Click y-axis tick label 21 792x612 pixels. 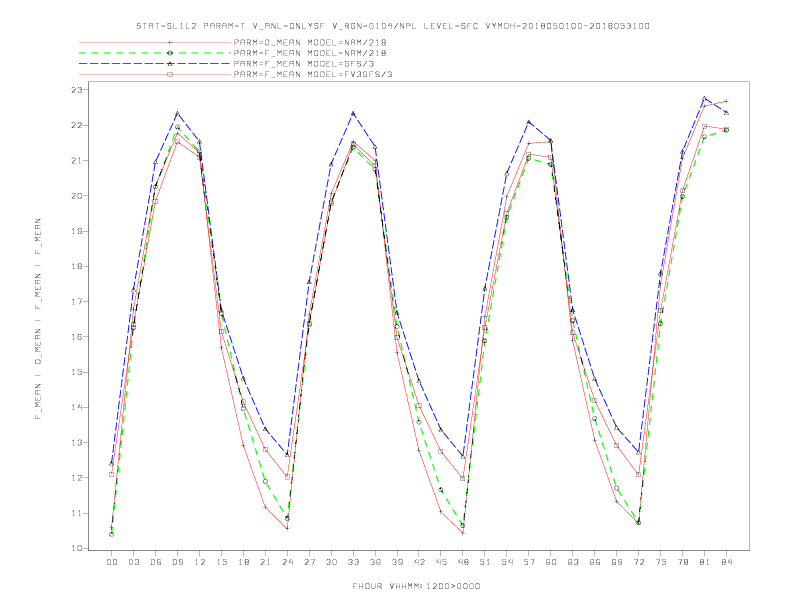pos(77,161)
